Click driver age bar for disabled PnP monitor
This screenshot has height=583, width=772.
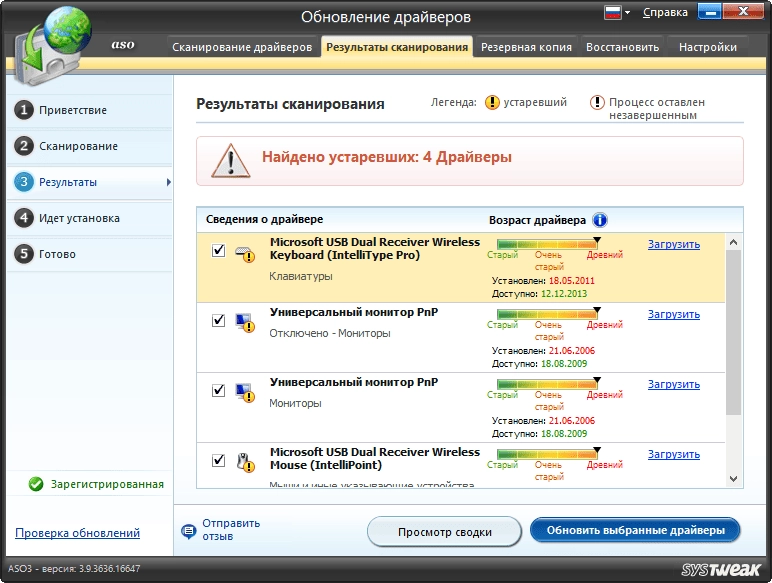tap(547, 314)
